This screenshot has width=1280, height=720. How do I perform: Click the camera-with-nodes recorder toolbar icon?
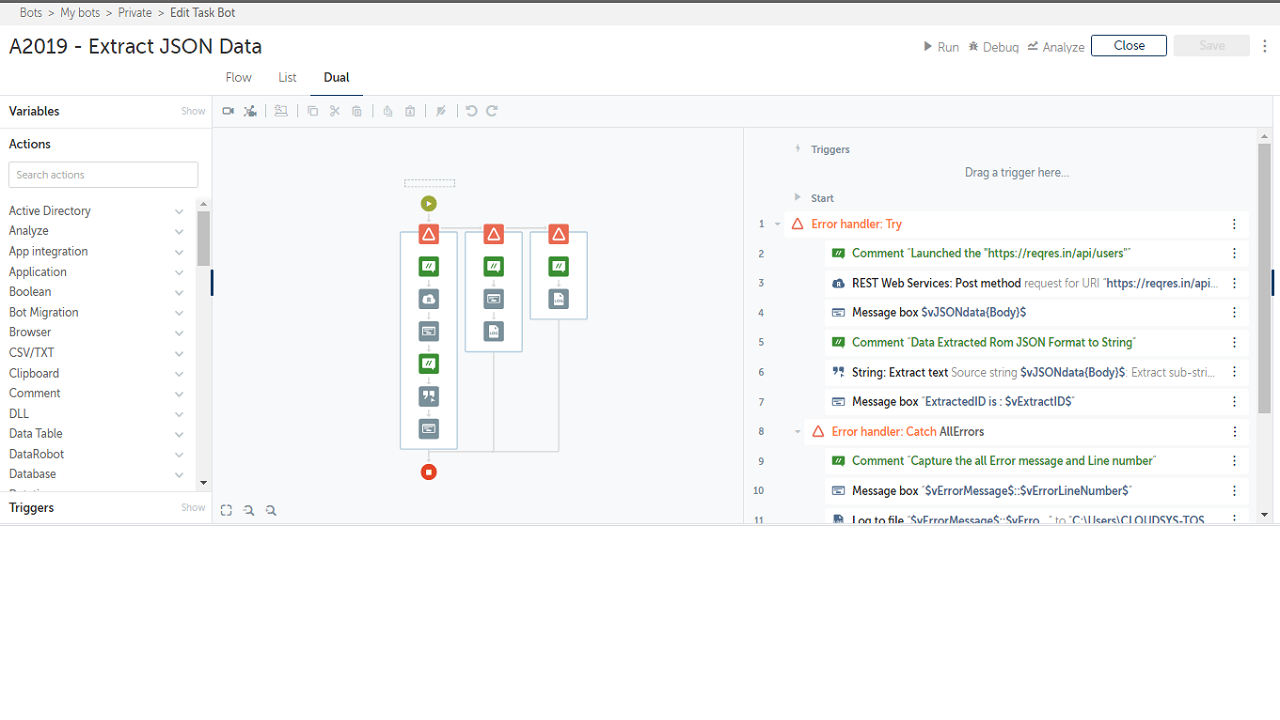[251, 111]
